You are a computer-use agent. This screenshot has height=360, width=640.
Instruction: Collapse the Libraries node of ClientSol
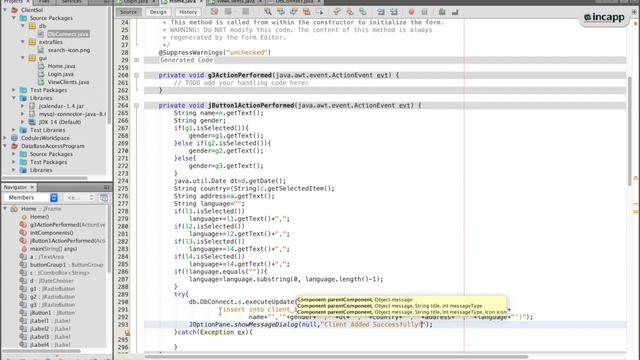(14, 98)
